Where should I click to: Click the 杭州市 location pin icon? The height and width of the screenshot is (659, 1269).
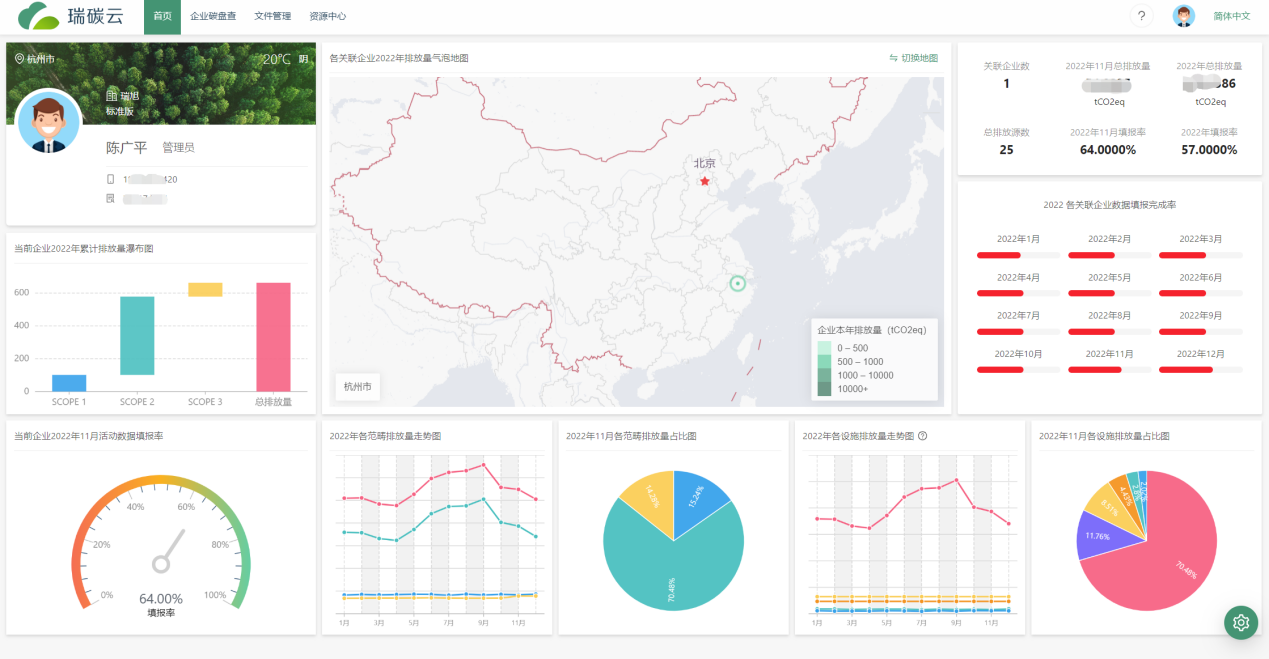click(19, 59)
